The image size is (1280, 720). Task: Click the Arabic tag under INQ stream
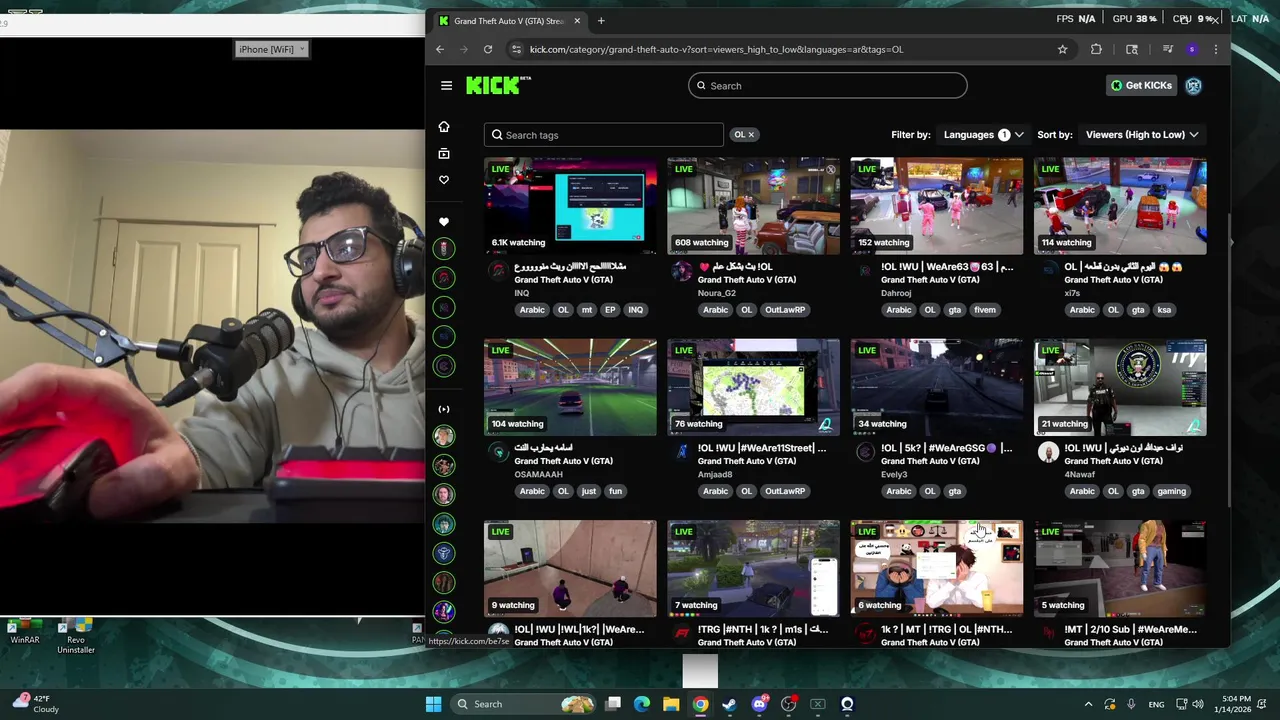(x=532, y=310)
